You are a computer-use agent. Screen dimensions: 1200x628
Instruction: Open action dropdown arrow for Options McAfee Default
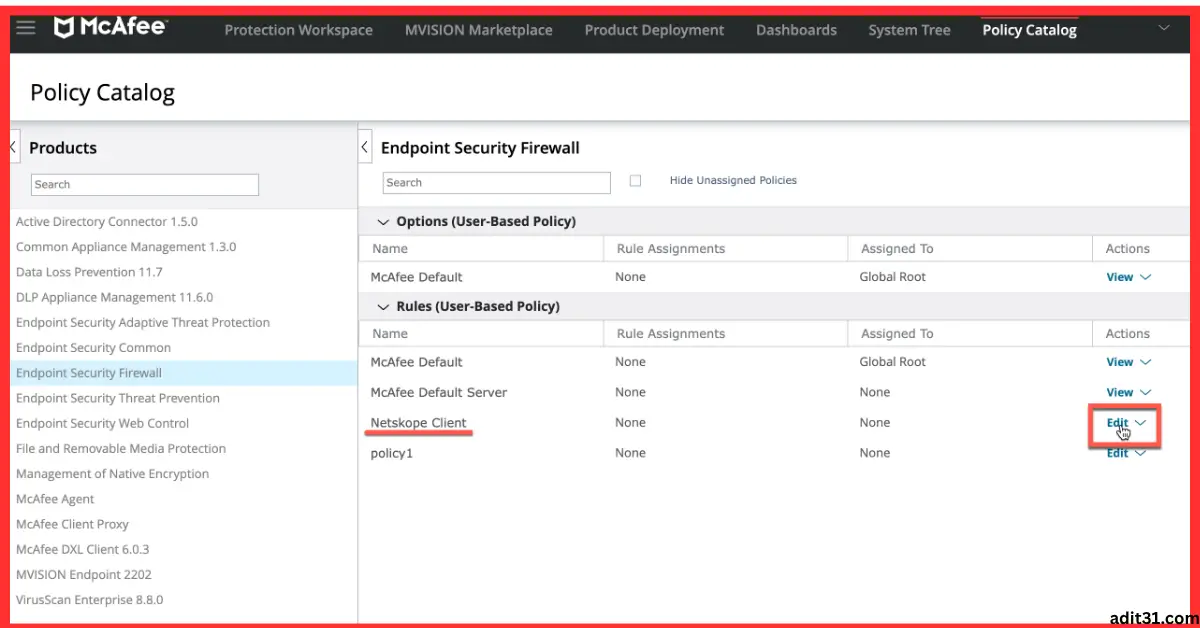(1146, 278)
